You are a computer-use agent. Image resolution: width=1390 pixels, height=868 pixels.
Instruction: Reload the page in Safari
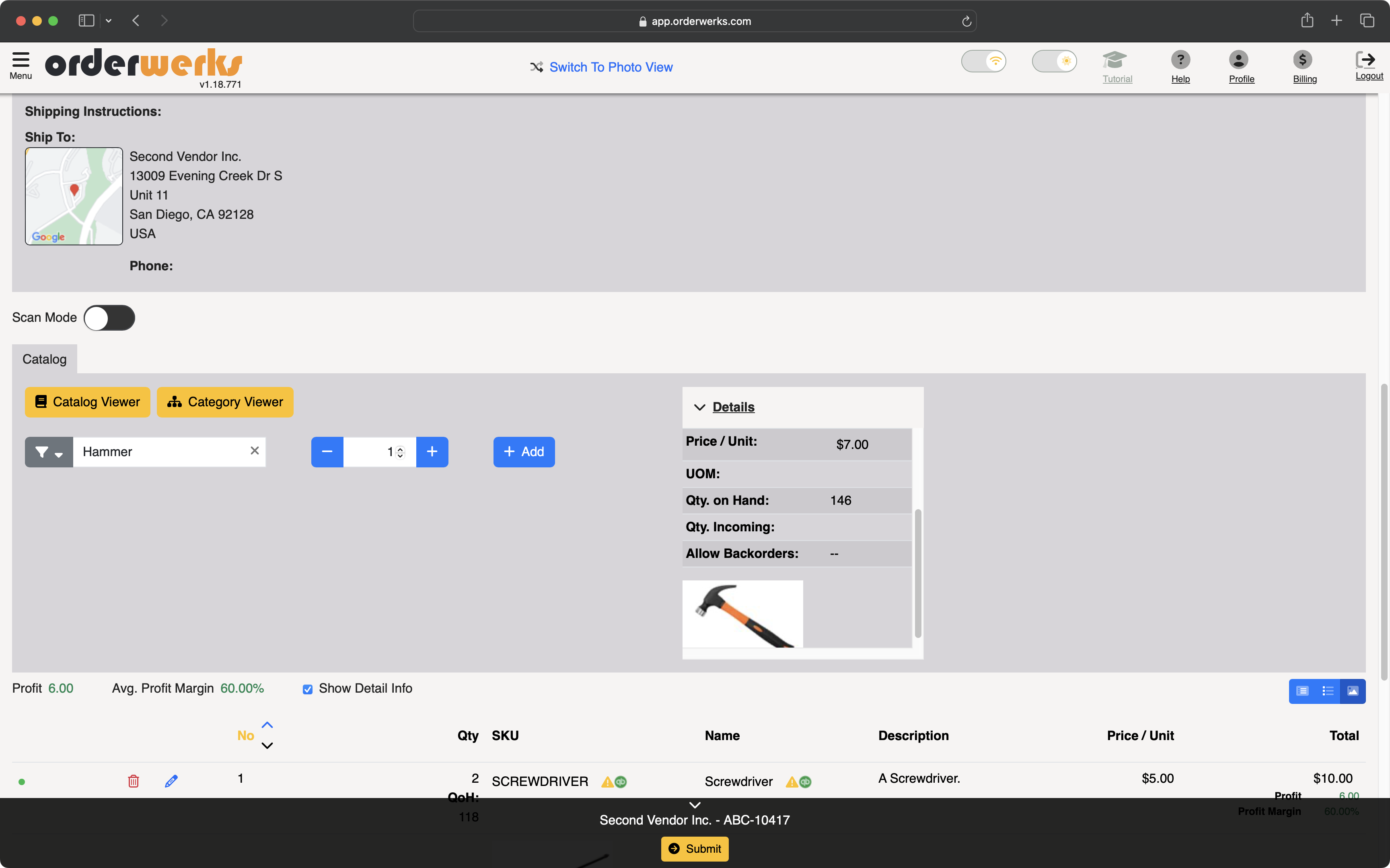click(x=966, y=21)
